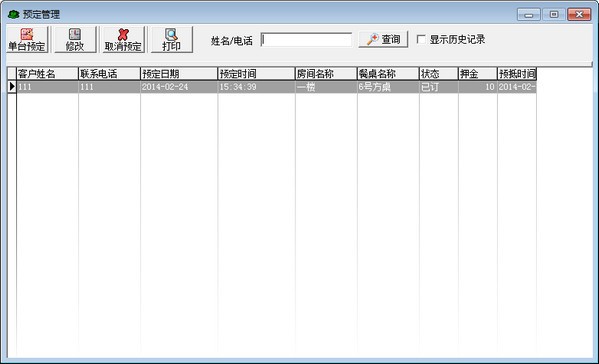Click 房间名称 column header
Viewport: 599px width, 364px height.
pos(326,74)
